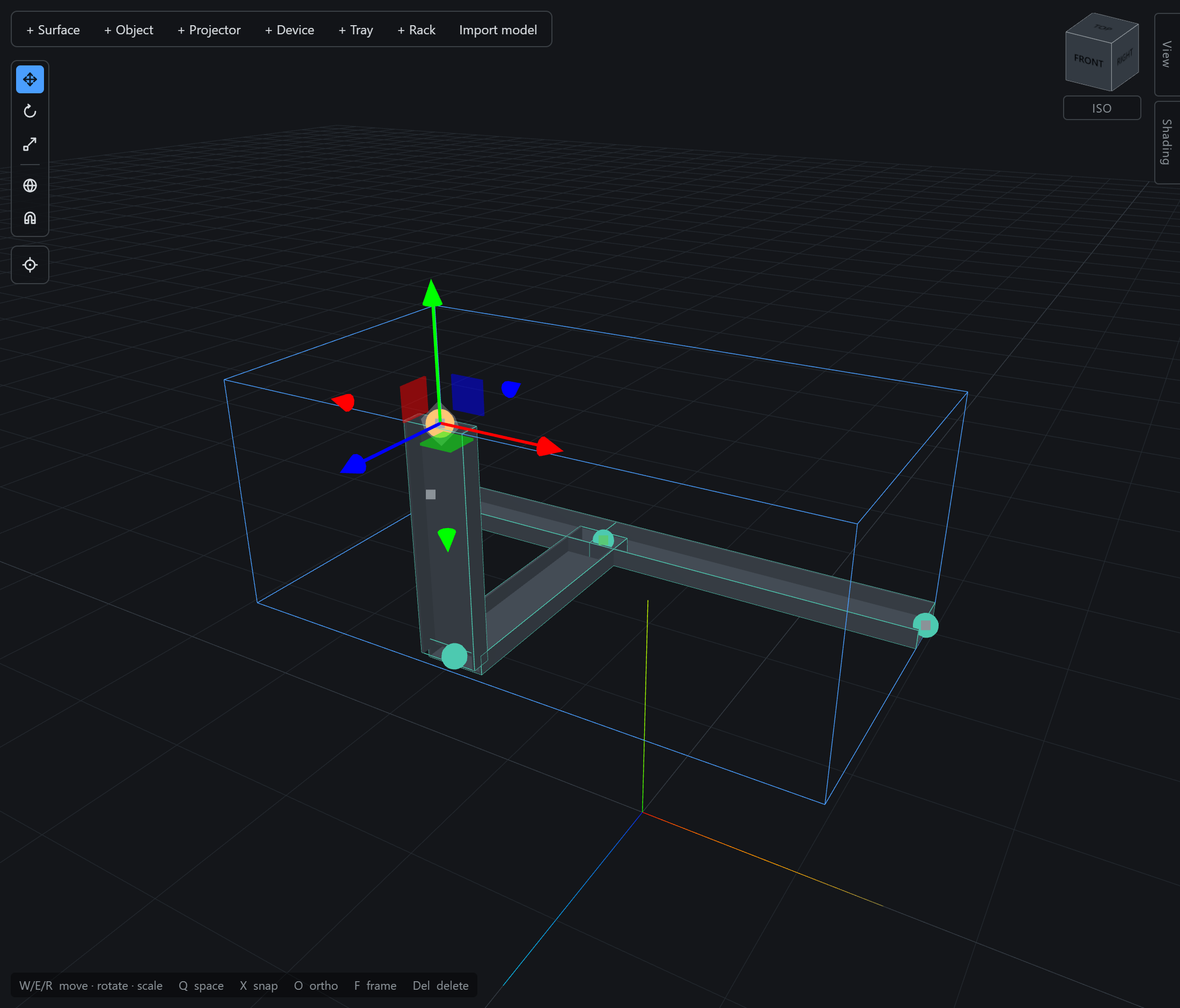The height and width of the screenshot is (1008, 1180).
Task: Click the 'Q space' shortcut hint
Action: pyautogui.click(x=201, y=985)
